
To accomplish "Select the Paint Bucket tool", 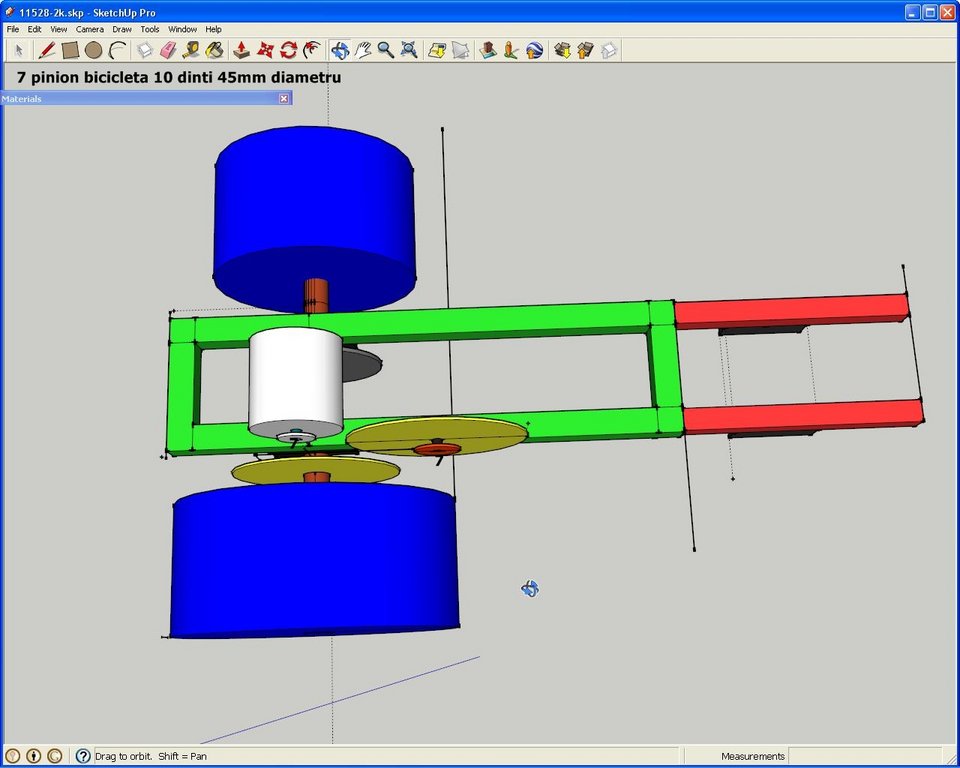I will (214, 50).
